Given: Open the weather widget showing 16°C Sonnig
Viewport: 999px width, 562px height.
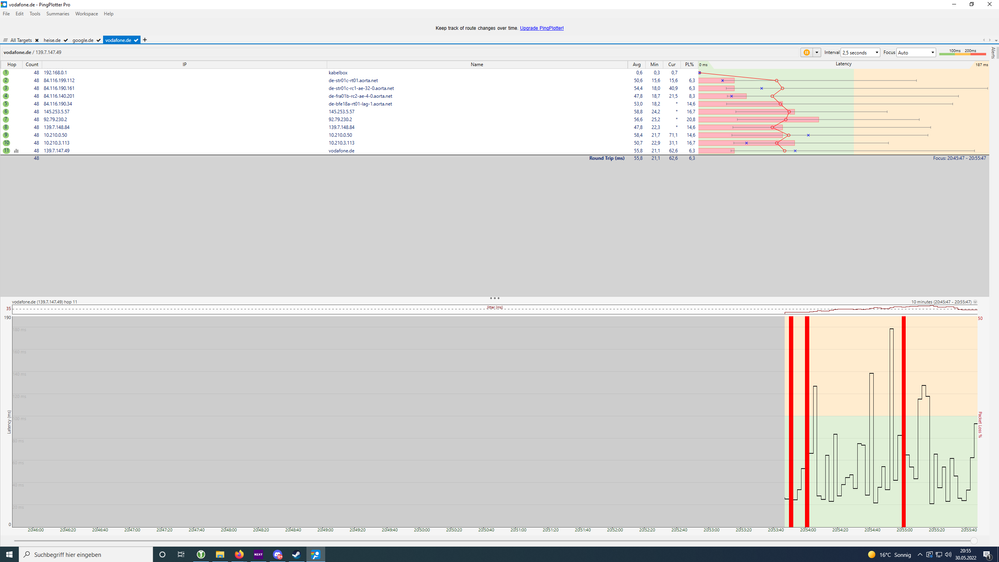Looking at the screenshot, I should click(889, 554).
